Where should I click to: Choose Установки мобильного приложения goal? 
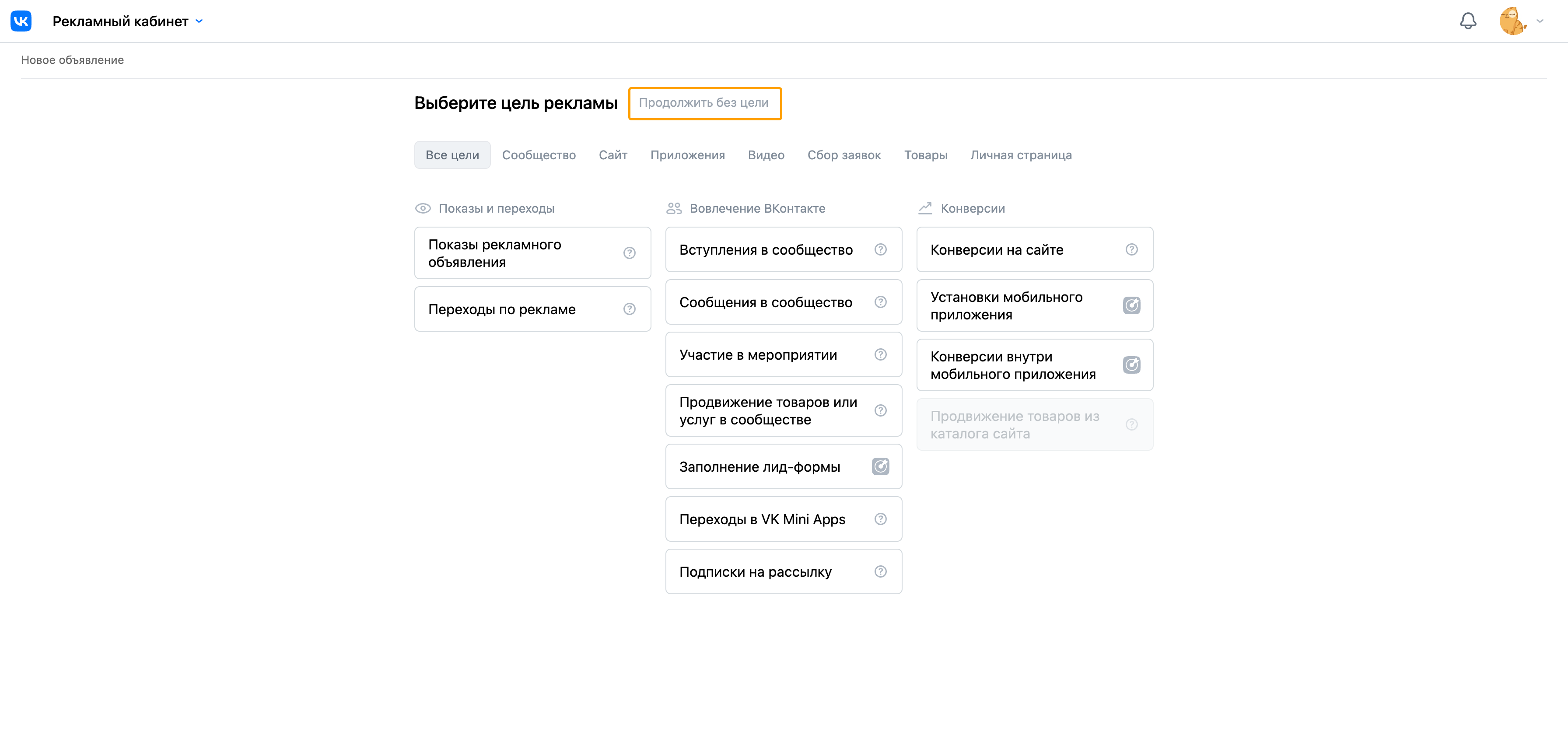(1035, 305)
